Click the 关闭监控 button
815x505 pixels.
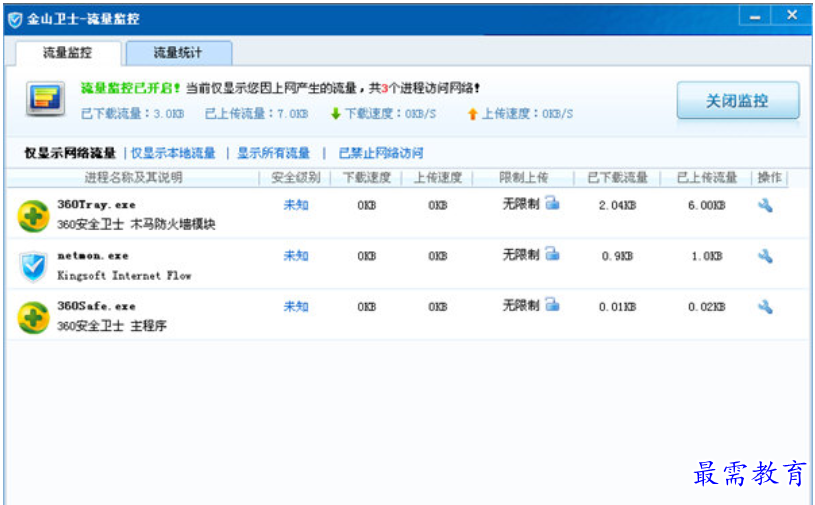point(738,100)
